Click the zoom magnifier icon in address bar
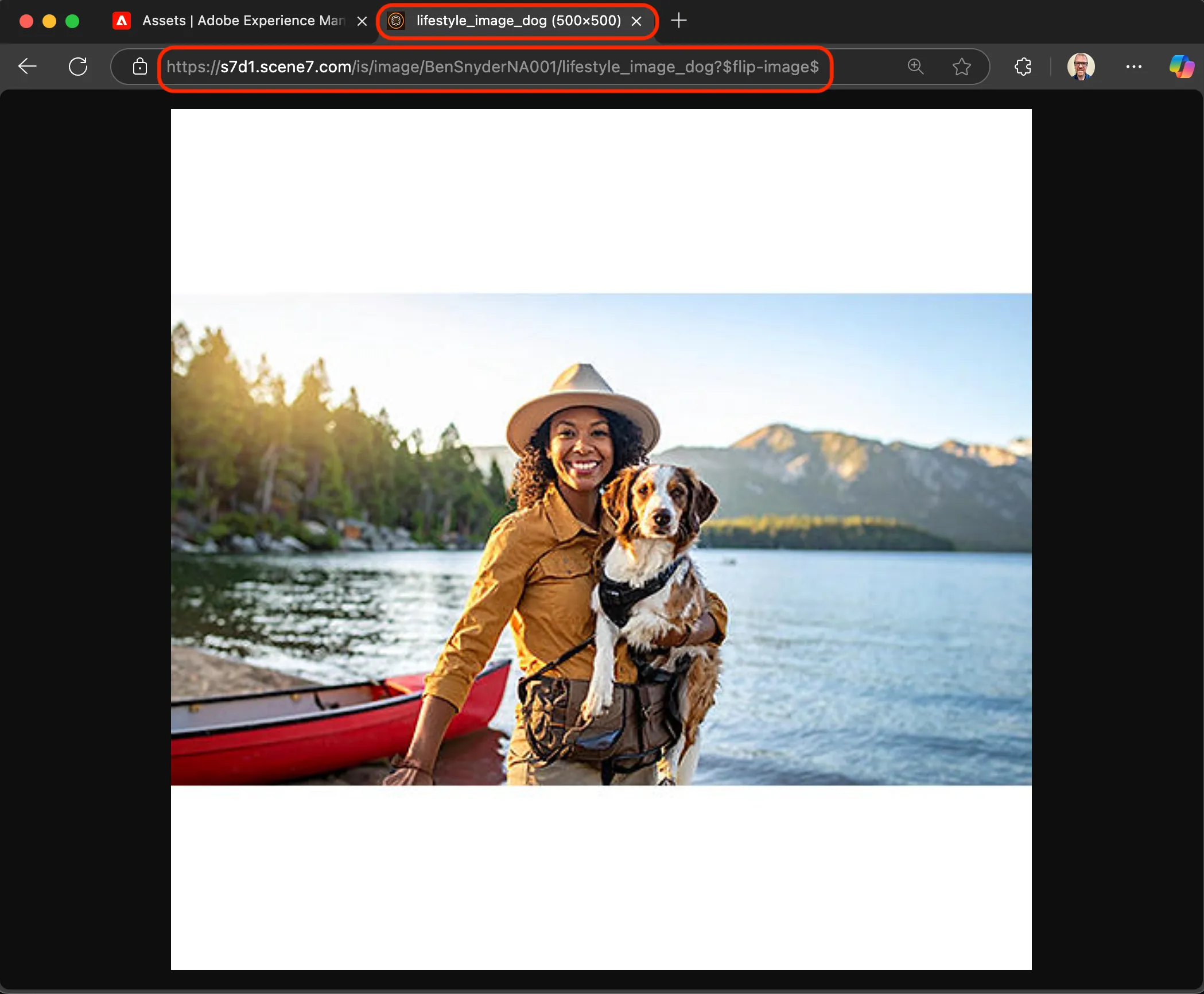Image resolution: width=1204 pixels, height=994 pixels. 916,67
